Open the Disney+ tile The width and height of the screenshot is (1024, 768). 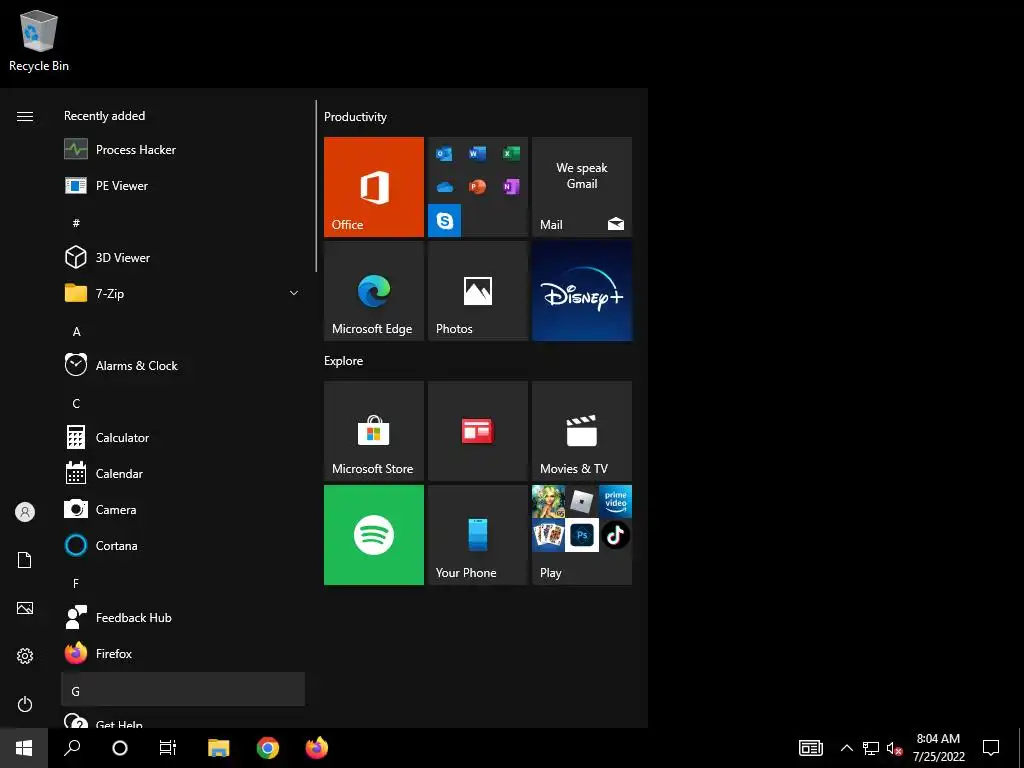click(582, 291)
